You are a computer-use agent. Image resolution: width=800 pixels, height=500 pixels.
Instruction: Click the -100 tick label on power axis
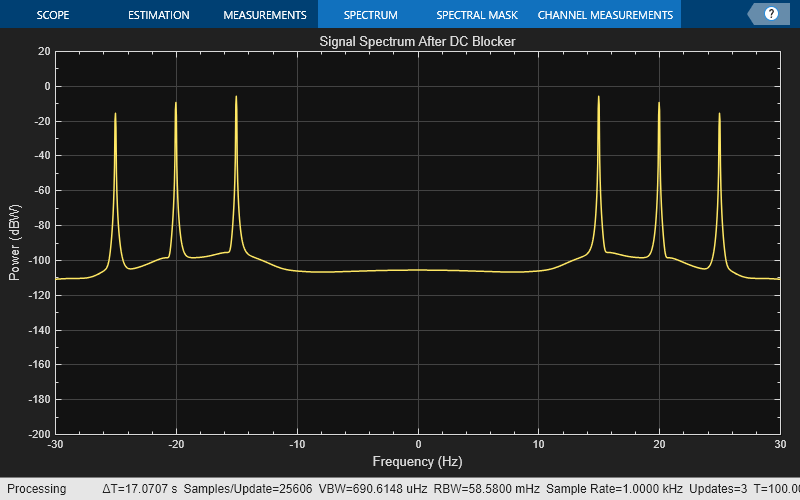click(x=39, y=260)
